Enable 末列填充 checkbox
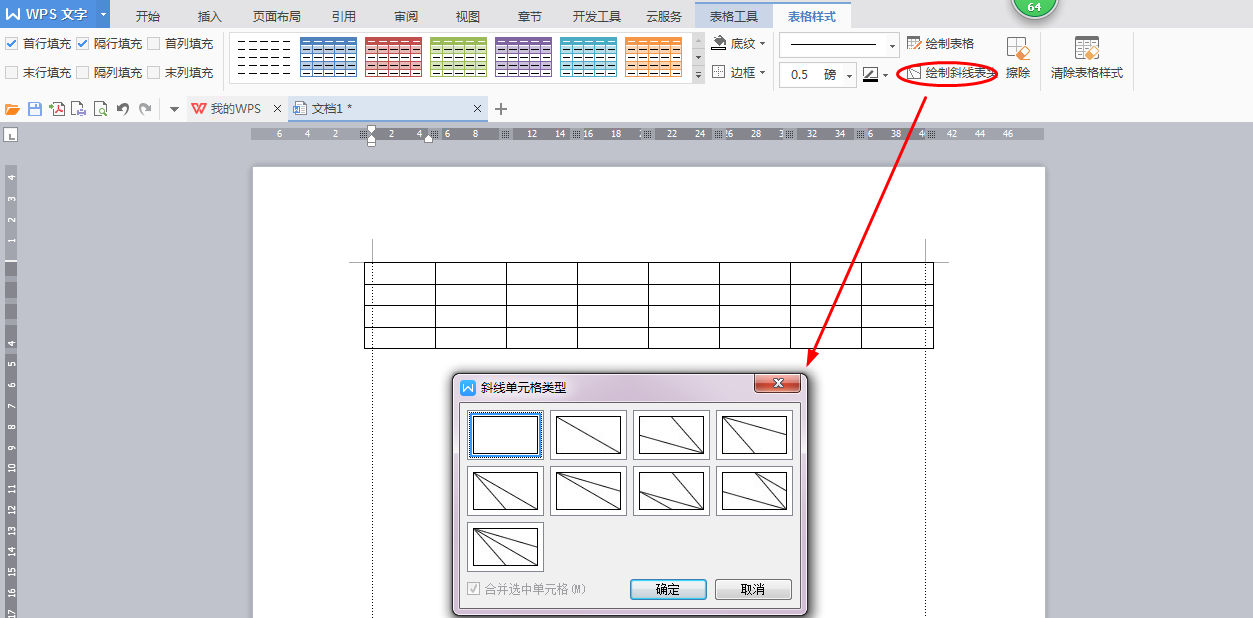Screen dimensions: 1253x618 point(153,73)
